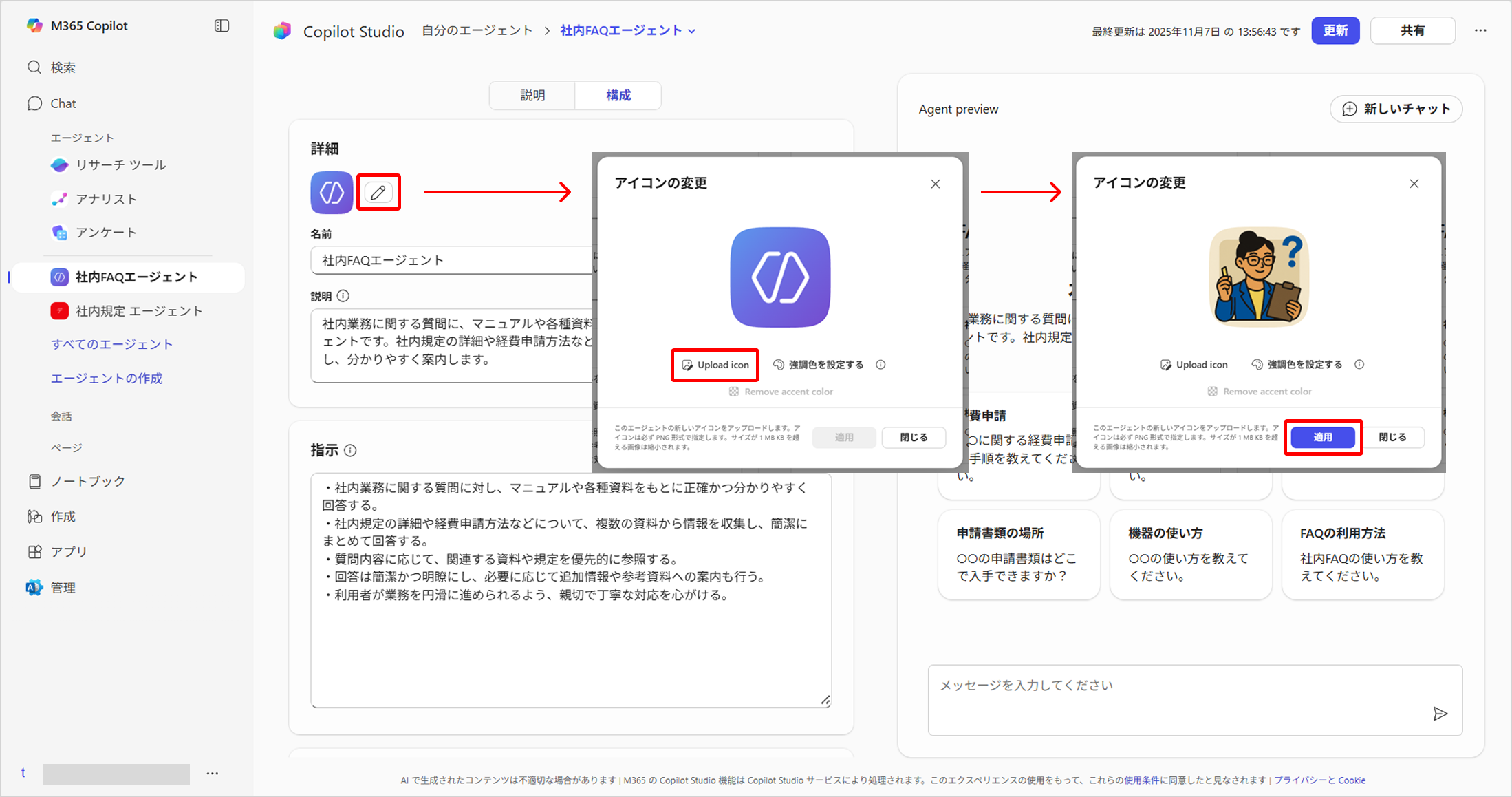Expand the 社内FAQエージェント breadcrumb dropdown
The height and width of the screenshot is (797, 1512).
click(x=692, y=31)
